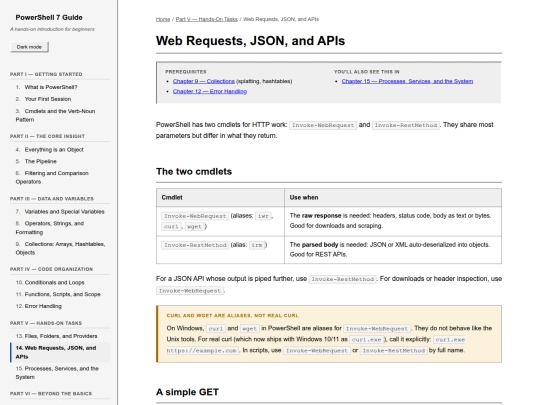540x405 pixels.
Task: Open sidebar chapter The Pipeline
Action: click(x=41, y=161)
